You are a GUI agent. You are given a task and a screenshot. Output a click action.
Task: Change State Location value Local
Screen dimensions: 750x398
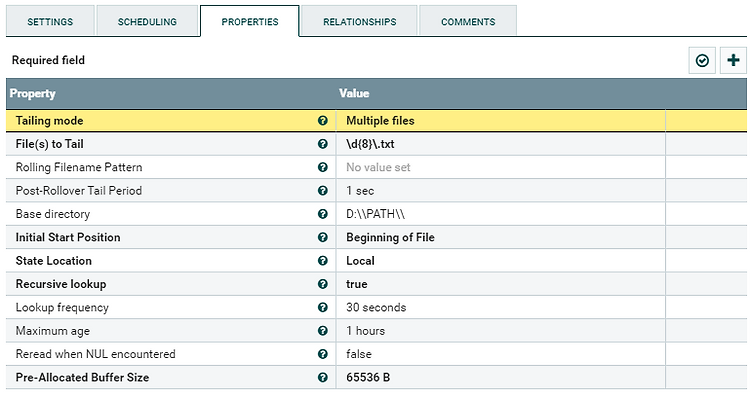tap(500, 261)
